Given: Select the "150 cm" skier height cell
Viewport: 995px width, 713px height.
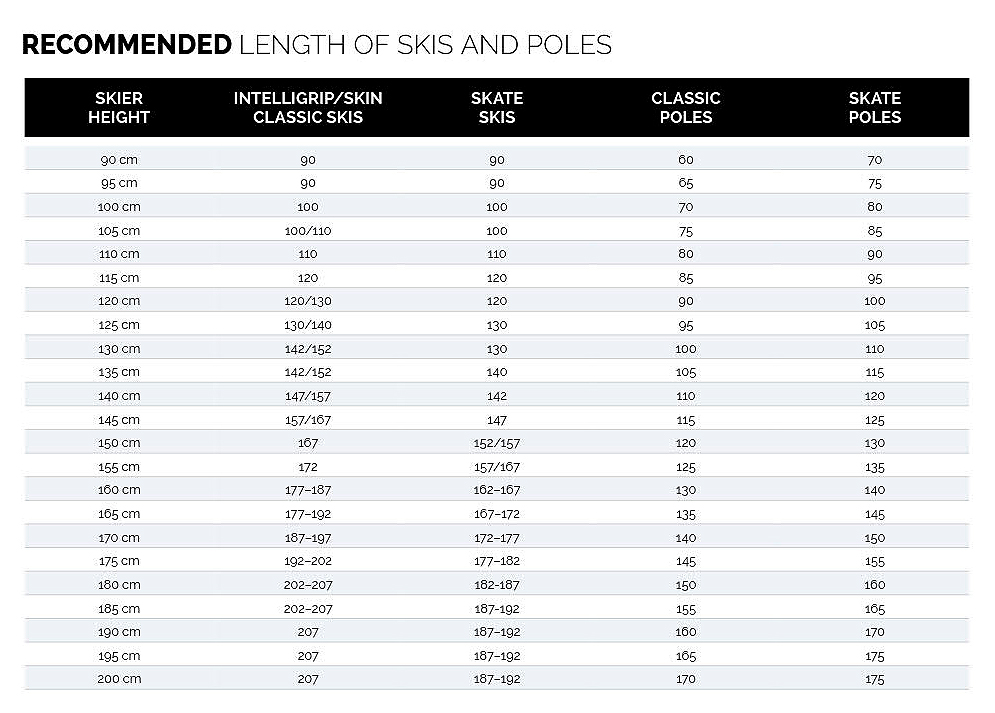Looking at the screenshot, I should pyautogui.click(x=119, y=443).
